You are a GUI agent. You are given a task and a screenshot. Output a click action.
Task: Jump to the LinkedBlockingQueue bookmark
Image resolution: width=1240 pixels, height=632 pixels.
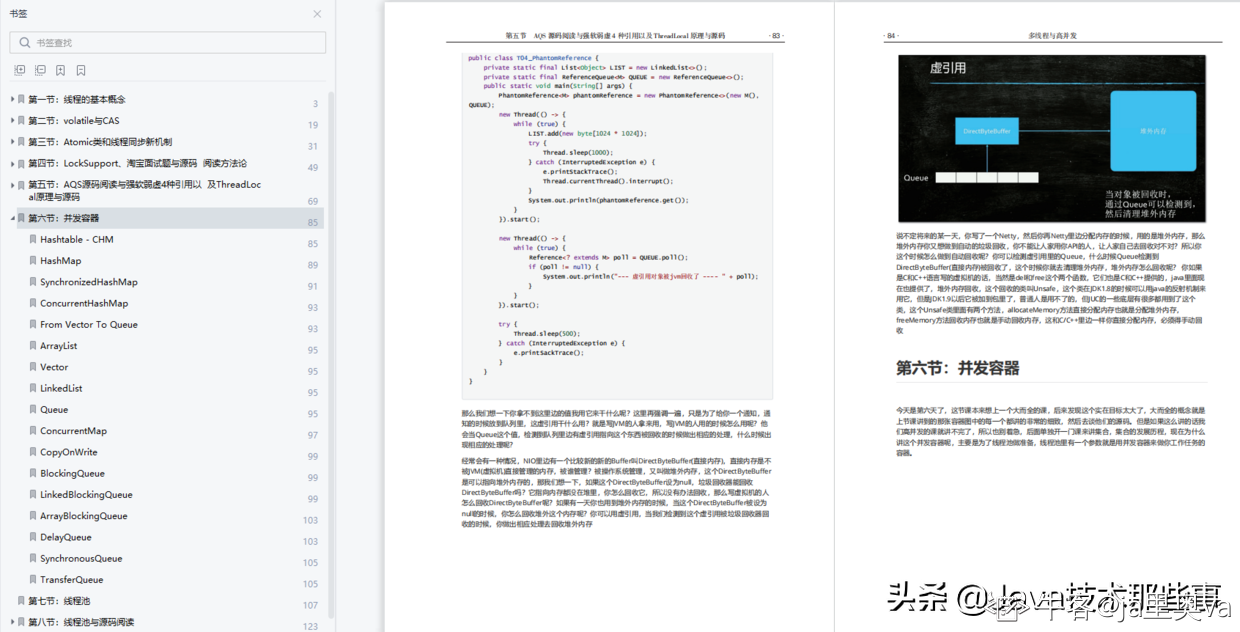(86, 494)
